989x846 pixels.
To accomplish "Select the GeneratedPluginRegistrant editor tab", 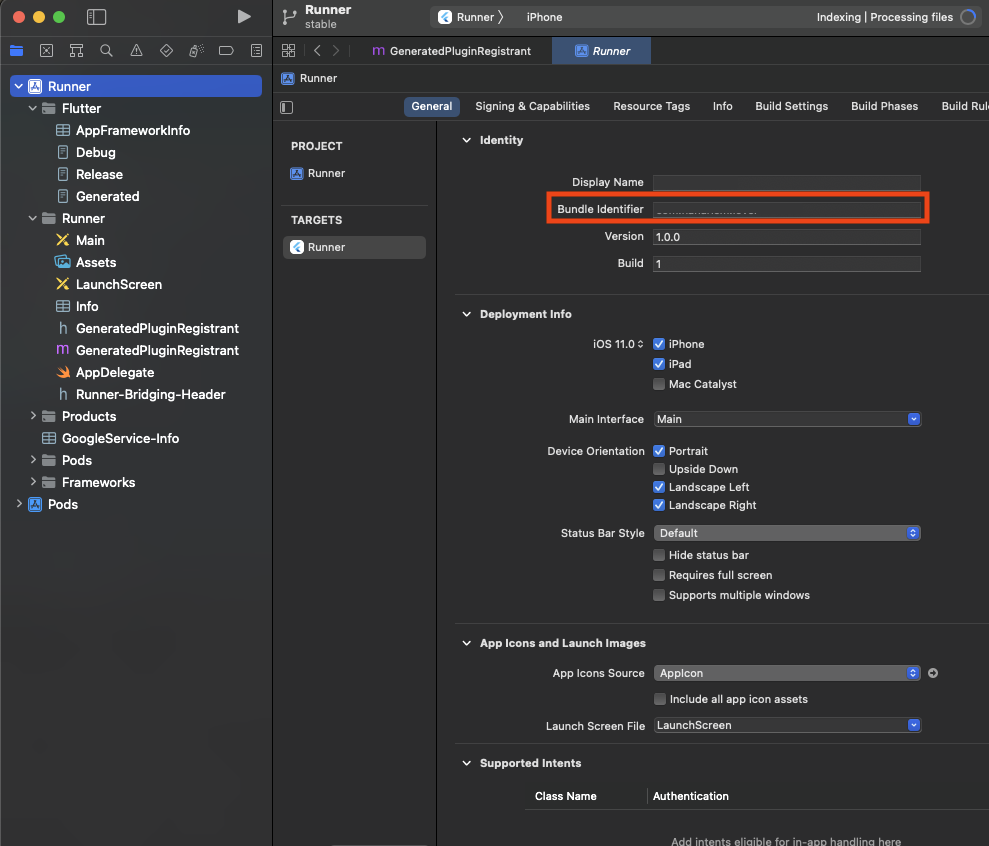I will 452,51.
